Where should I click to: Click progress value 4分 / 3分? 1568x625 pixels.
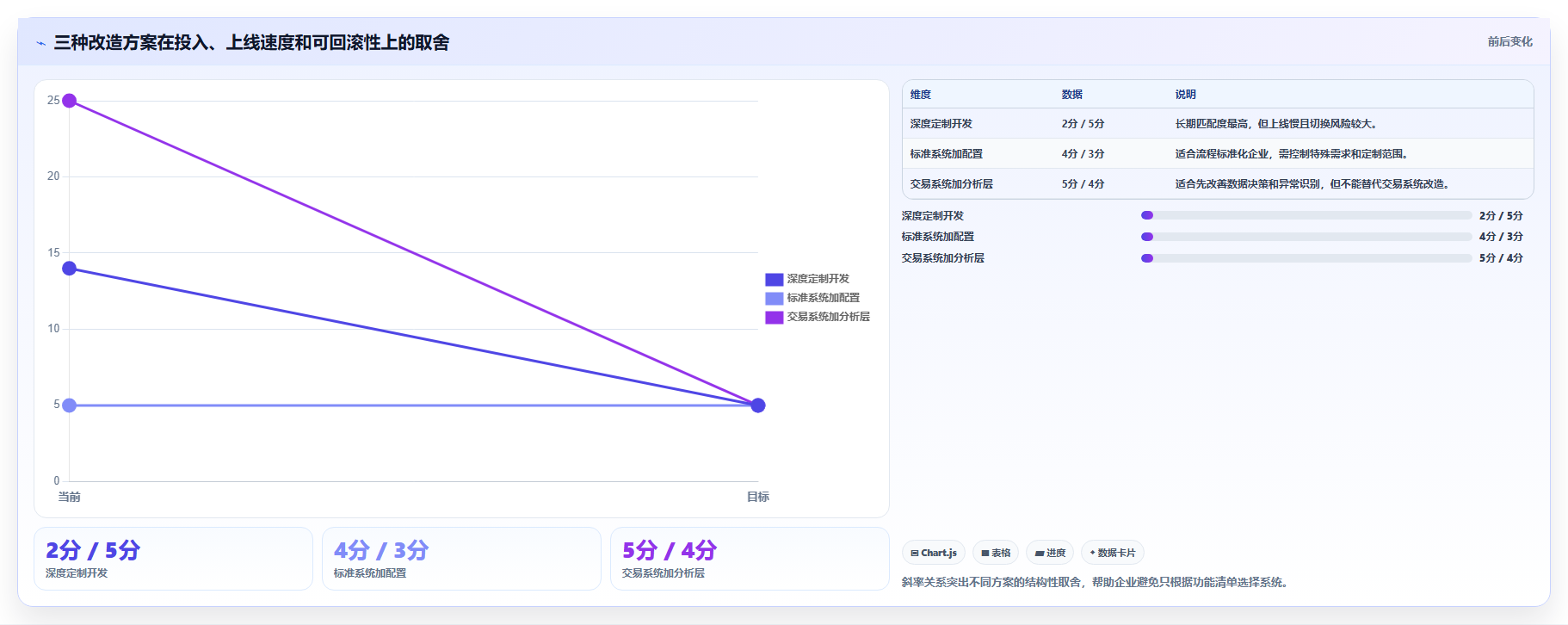[x=1501, y=237]
